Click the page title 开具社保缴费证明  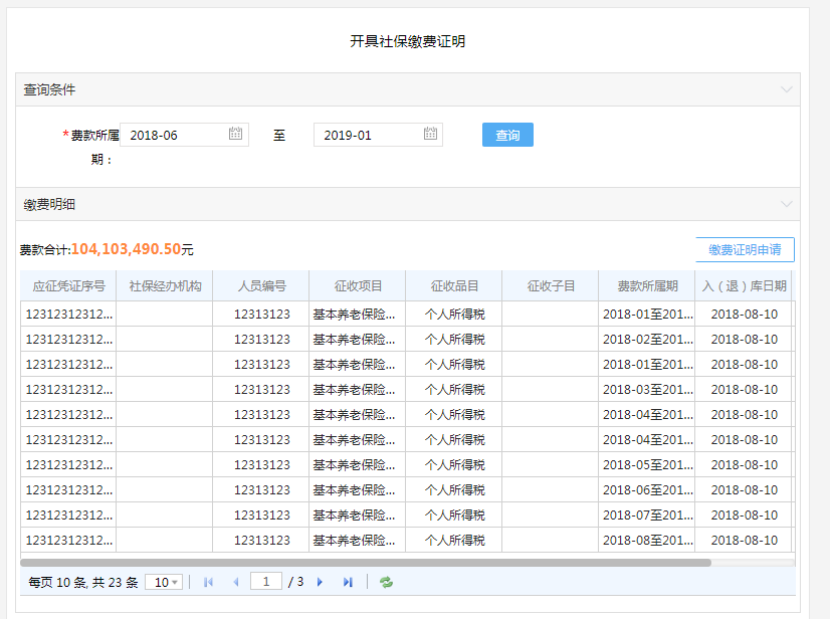pyautogui.click(x=408, y=41)
